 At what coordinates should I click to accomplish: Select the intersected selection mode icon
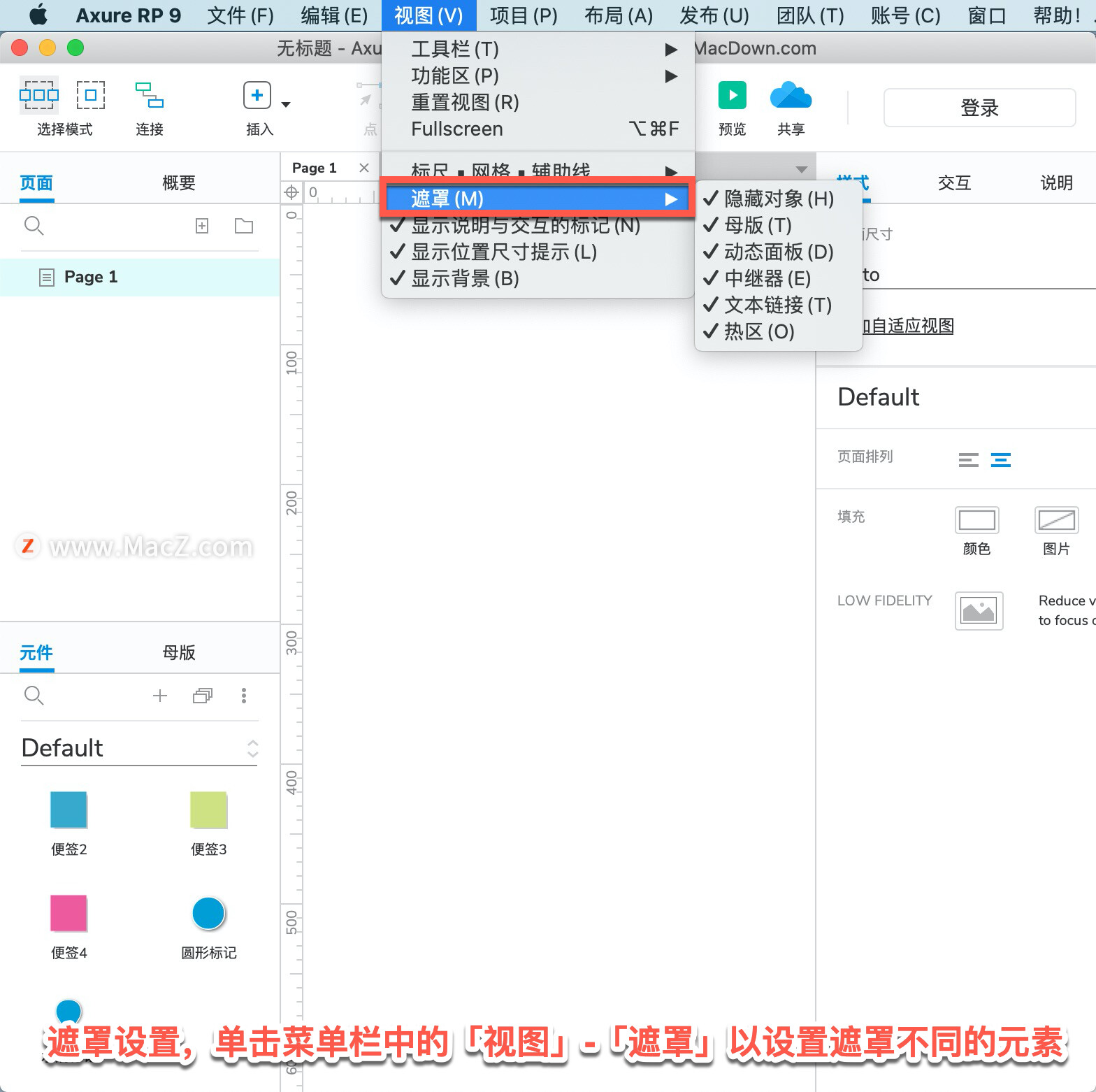point(39,95)
